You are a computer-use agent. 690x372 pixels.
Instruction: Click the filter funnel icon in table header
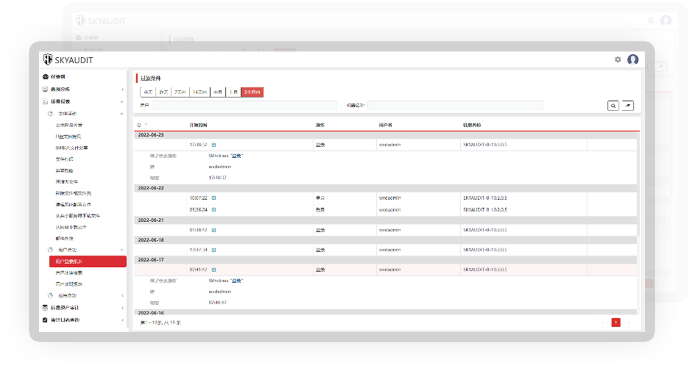[x=146, y=125]
